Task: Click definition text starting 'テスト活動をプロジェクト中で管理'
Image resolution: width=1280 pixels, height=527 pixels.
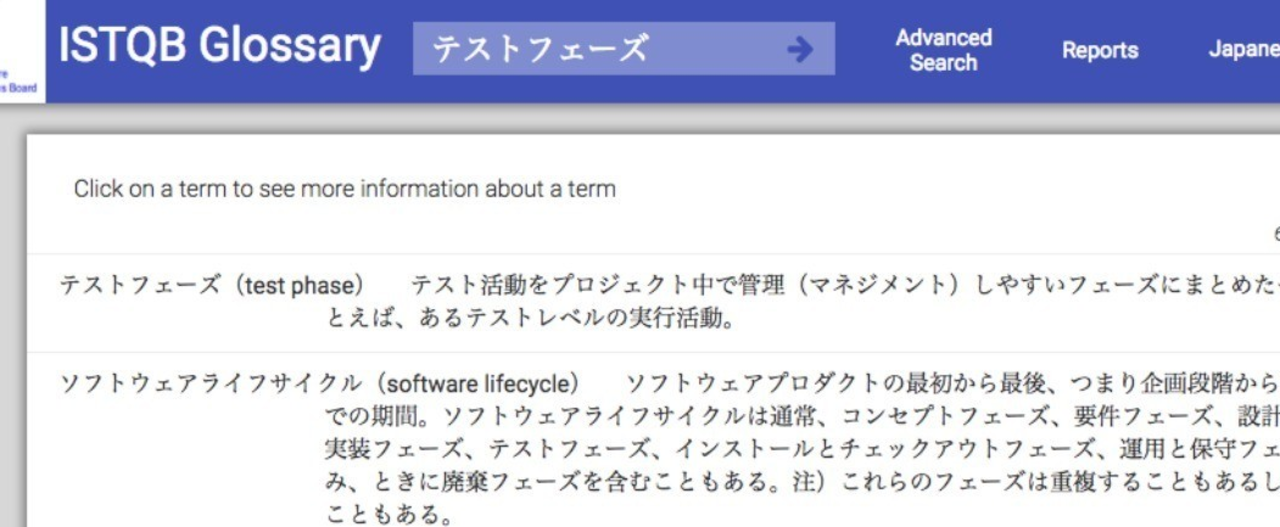Action: click(845, 286)
